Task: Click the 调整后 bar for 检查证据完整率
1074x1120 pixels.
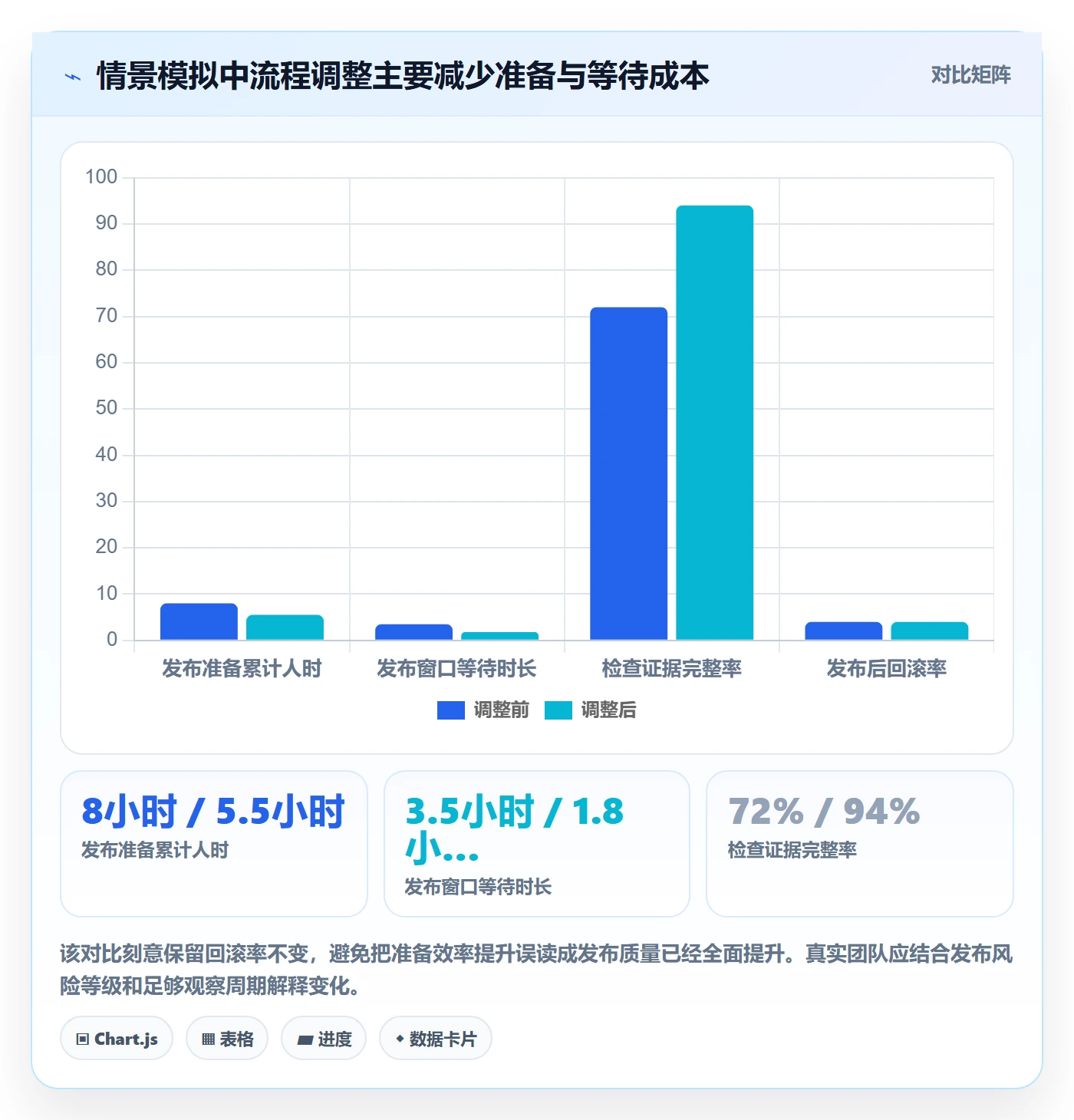Action: tap(714, 423)
